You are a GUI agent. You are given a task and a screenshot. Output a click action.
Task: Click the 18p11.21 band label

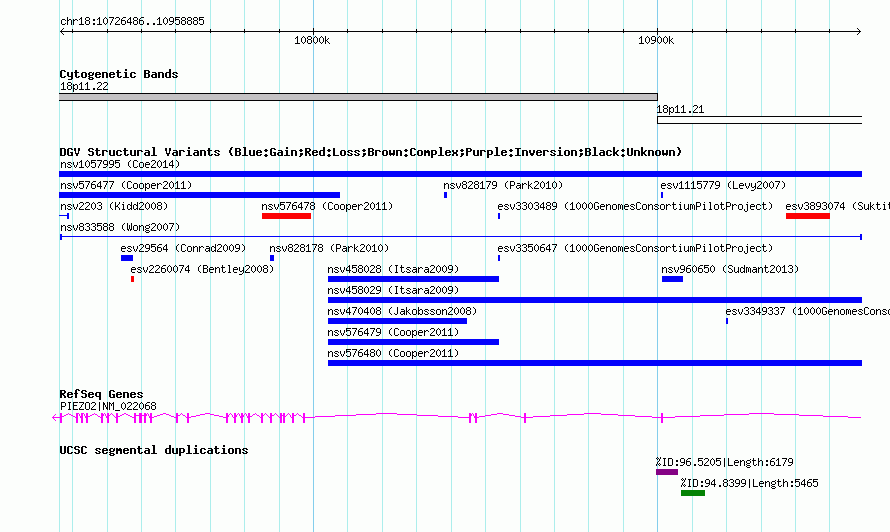680,109
